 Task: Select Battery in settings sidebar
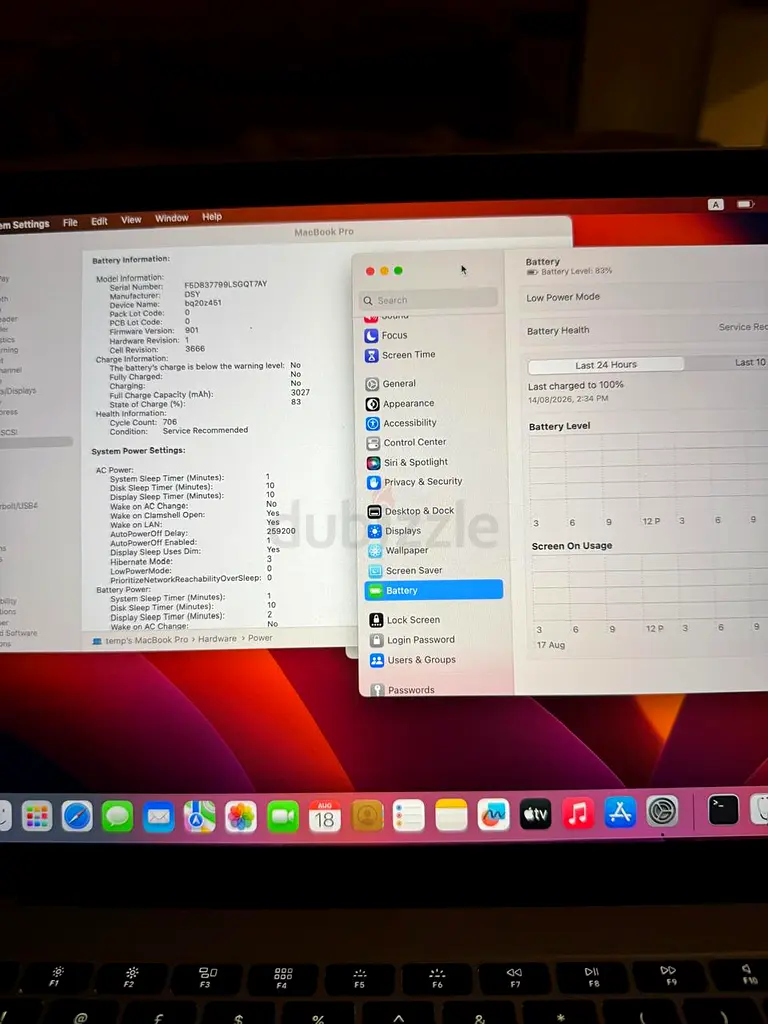434,590
